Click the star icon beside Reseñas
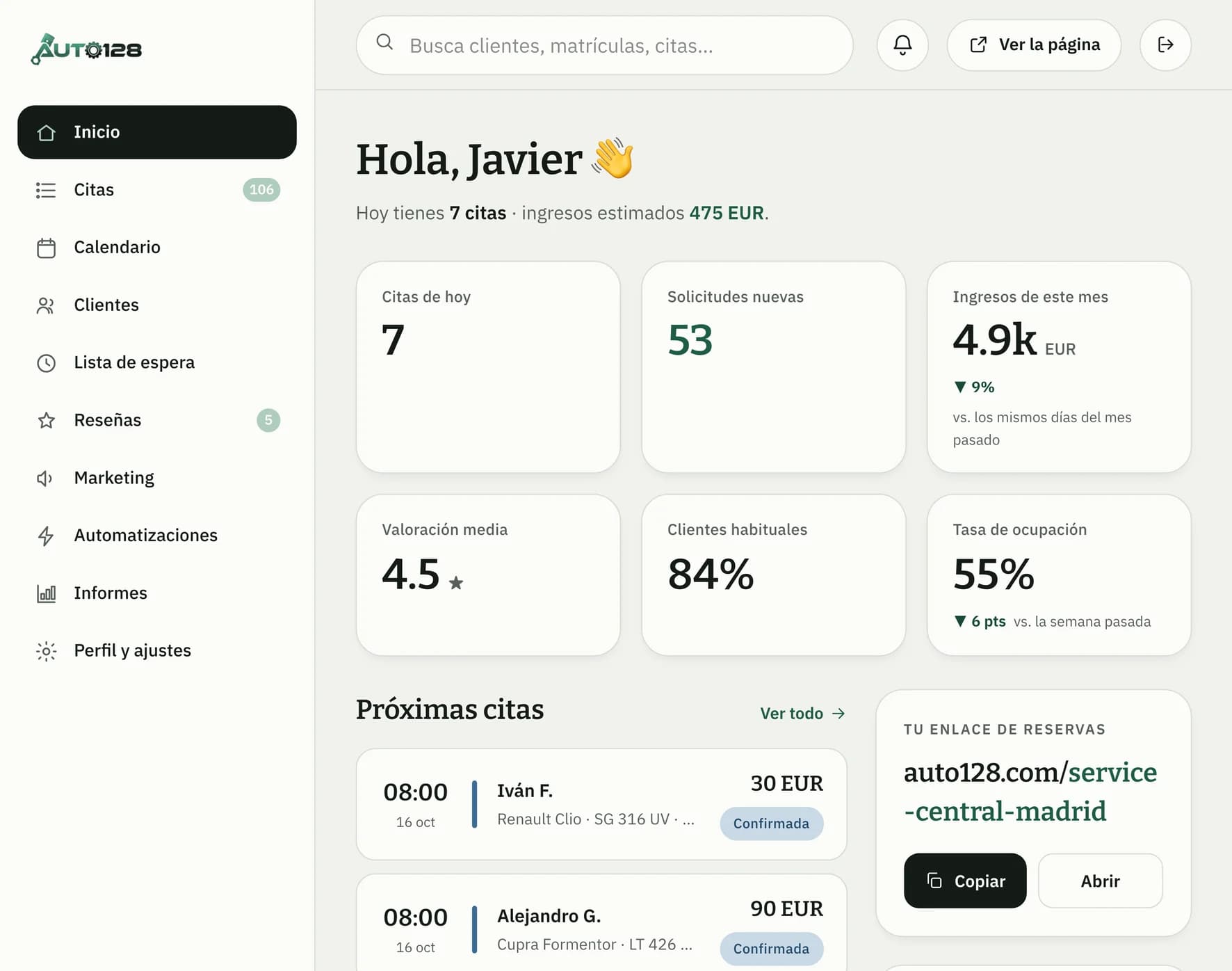This screenshot has width=1232, height=971. click(46, 420)
